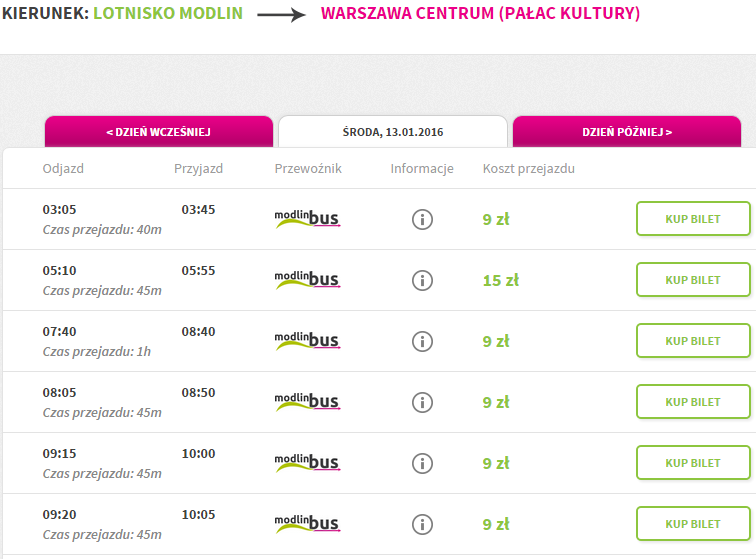The width and height of the screenshot is (756, 559).
Task: Click the Lotnisko Modlin origin label
Action: click(x=168, y=13)
